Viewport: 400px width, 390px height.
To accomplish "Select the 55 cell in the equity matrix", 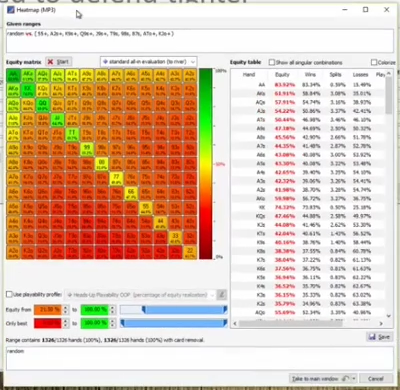I will click(x=145, y=208).
